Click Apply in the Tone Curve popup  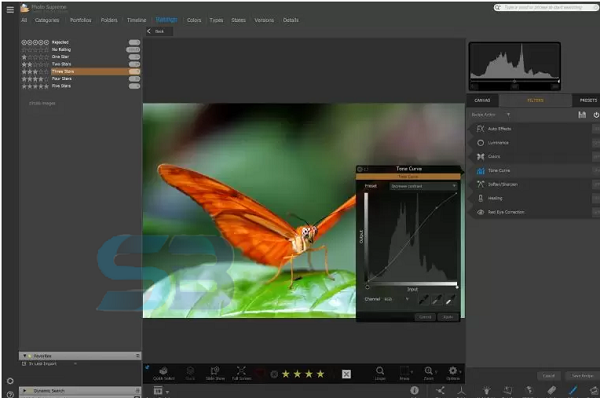(x=448, y=317)
